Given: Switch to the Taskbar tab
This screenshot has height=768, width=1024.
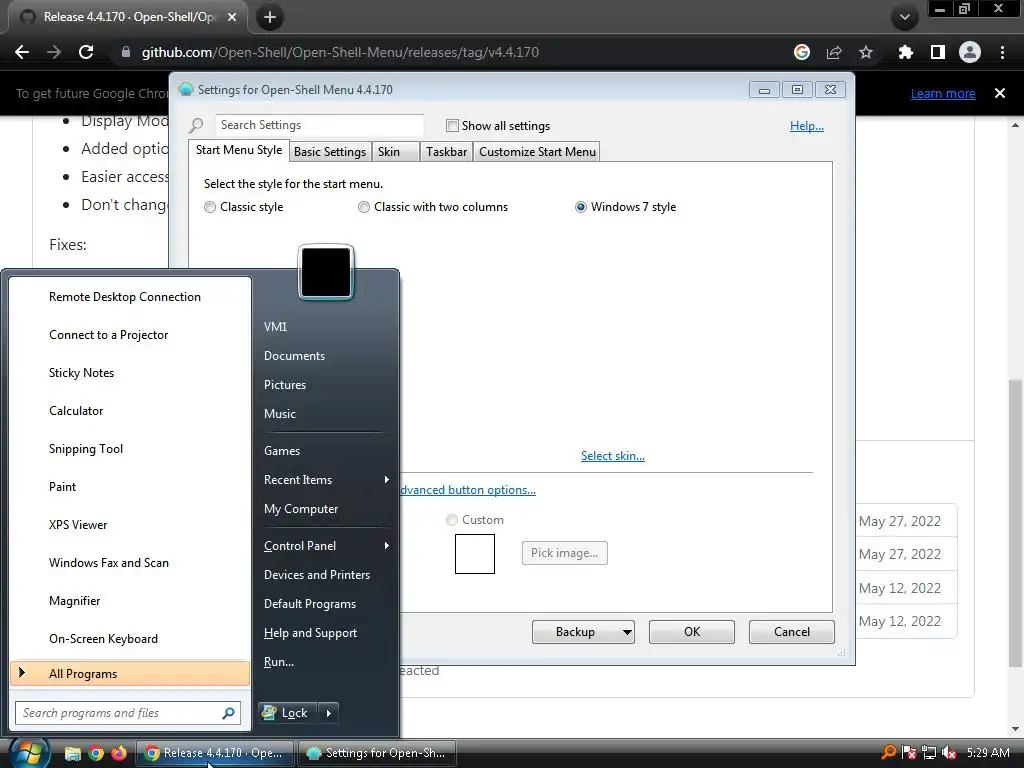Looking at the screenshot, I should 447,152.
